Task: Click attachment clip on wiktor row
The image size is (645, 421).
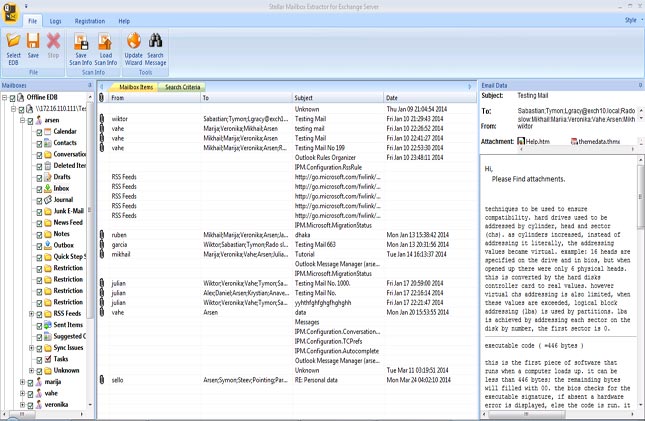Action: coord(102,119)
